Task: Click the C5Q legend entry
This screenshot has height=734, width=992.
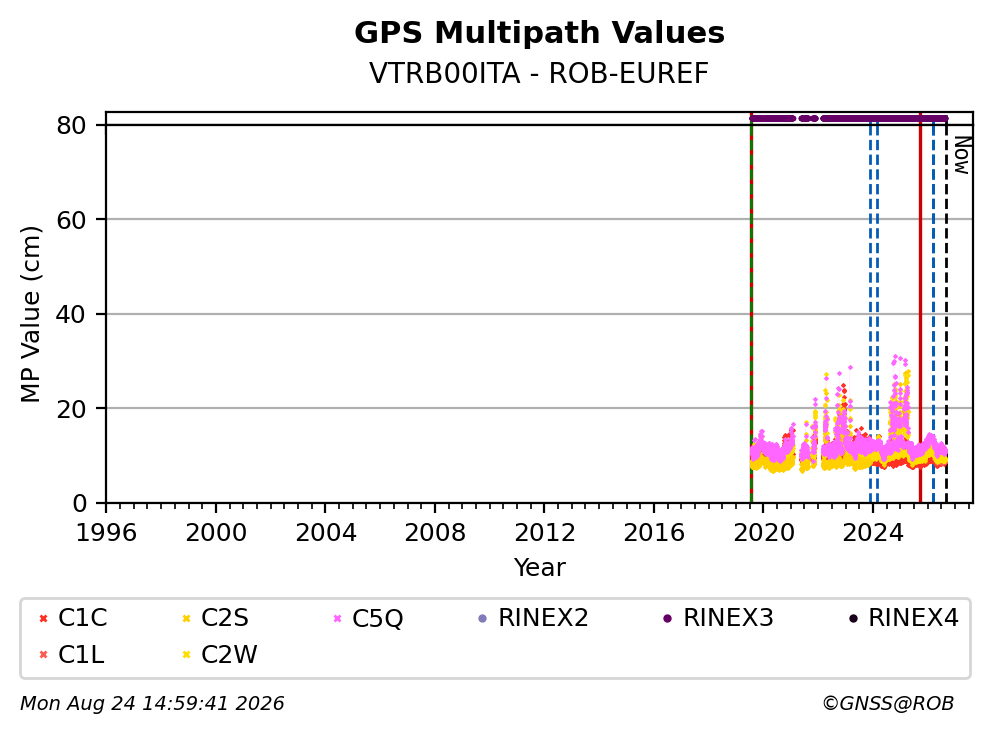Action: point(368,618)
